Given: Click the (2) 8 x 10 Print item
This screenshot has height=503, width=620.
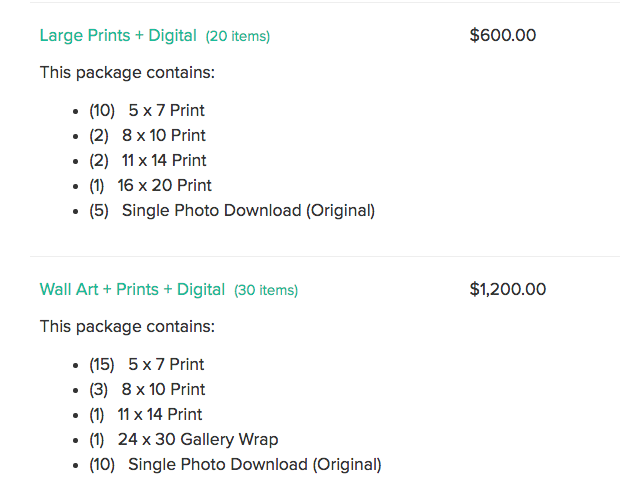Looking at the screenshot, I should point(147,136).
